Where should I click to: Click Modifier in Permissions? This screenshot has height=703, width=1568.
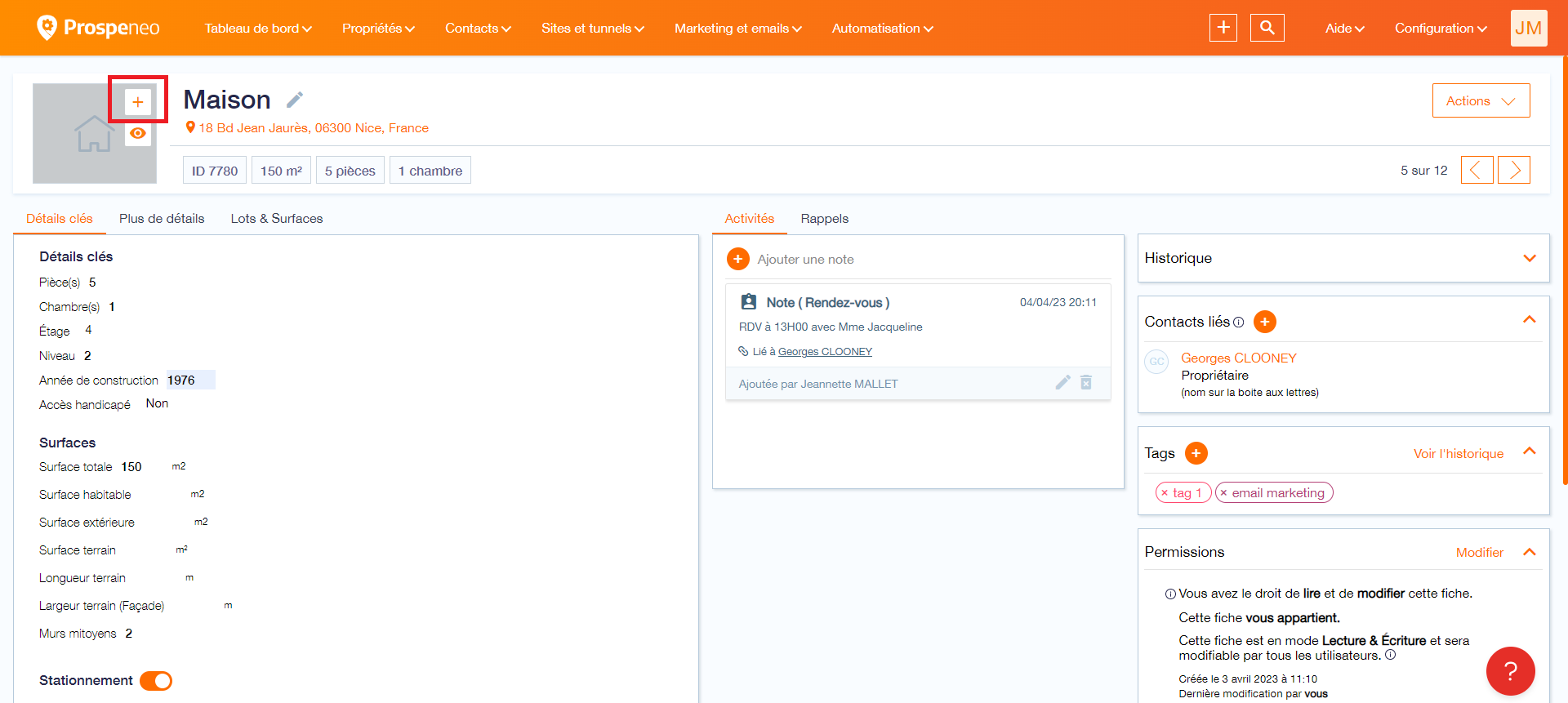coord(1480,553)
